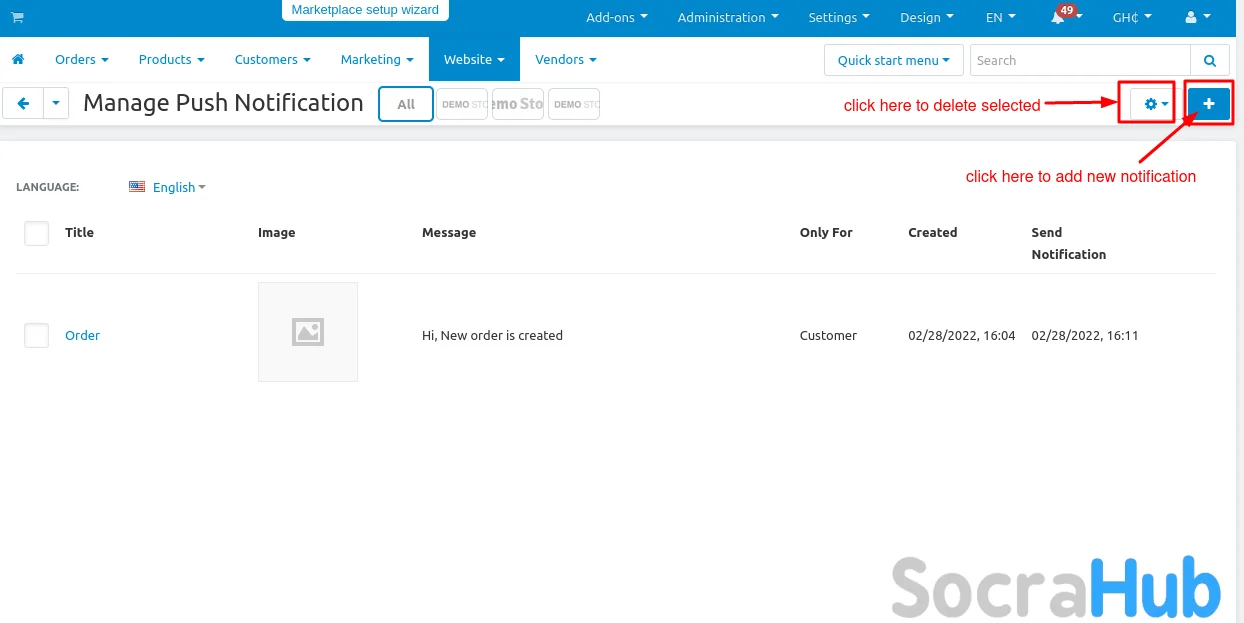The width and height of the screenshot is (1244, 623).
Task: Click the shopping cart icon in top bar
Action: click(17, 18)
